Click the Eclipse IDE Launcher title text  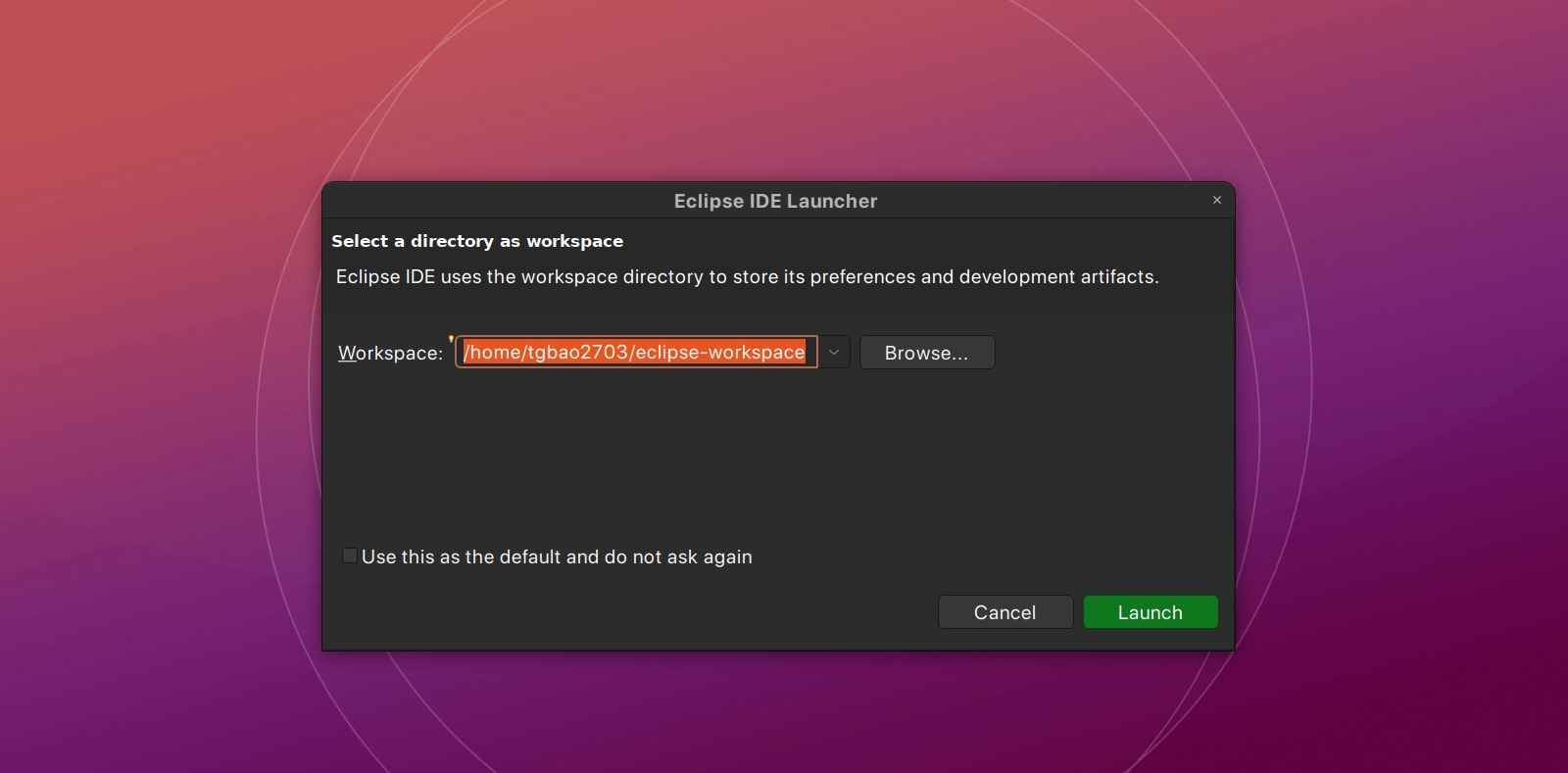[x=775, y=201]
